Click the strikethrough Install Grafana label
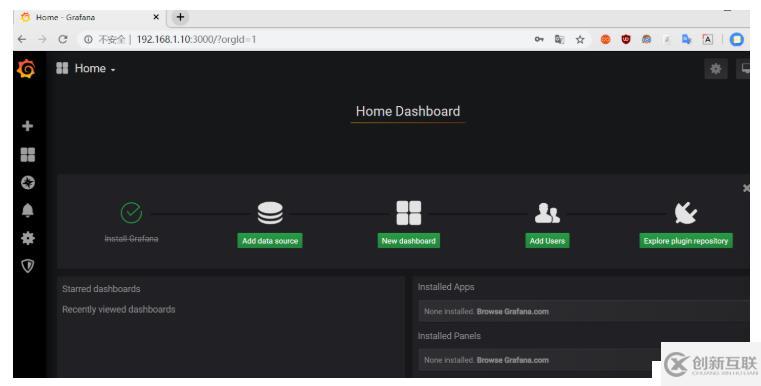761x386 pixels. point(132,238)
